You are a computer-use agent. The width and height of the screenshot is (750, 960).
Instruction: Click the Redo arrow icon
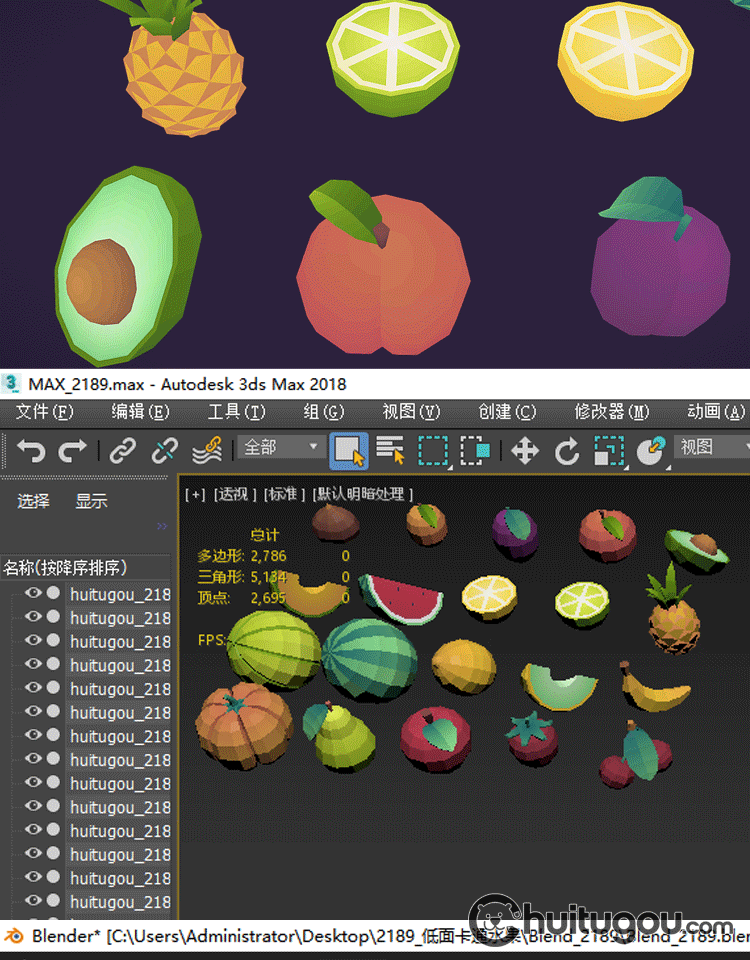point(72,450)
